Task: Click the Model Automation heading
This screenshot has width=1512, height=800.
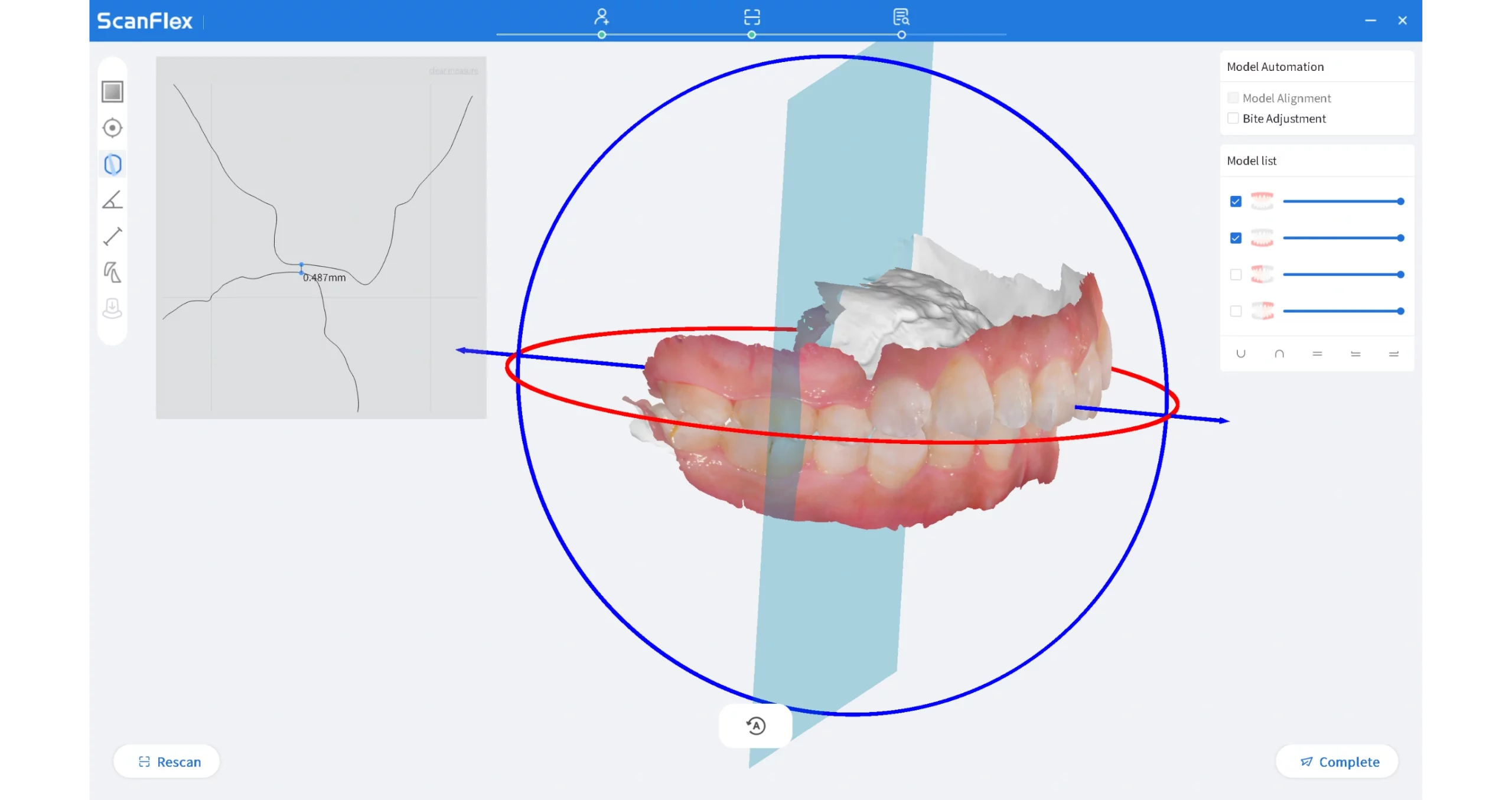Action: [1275, 67]
